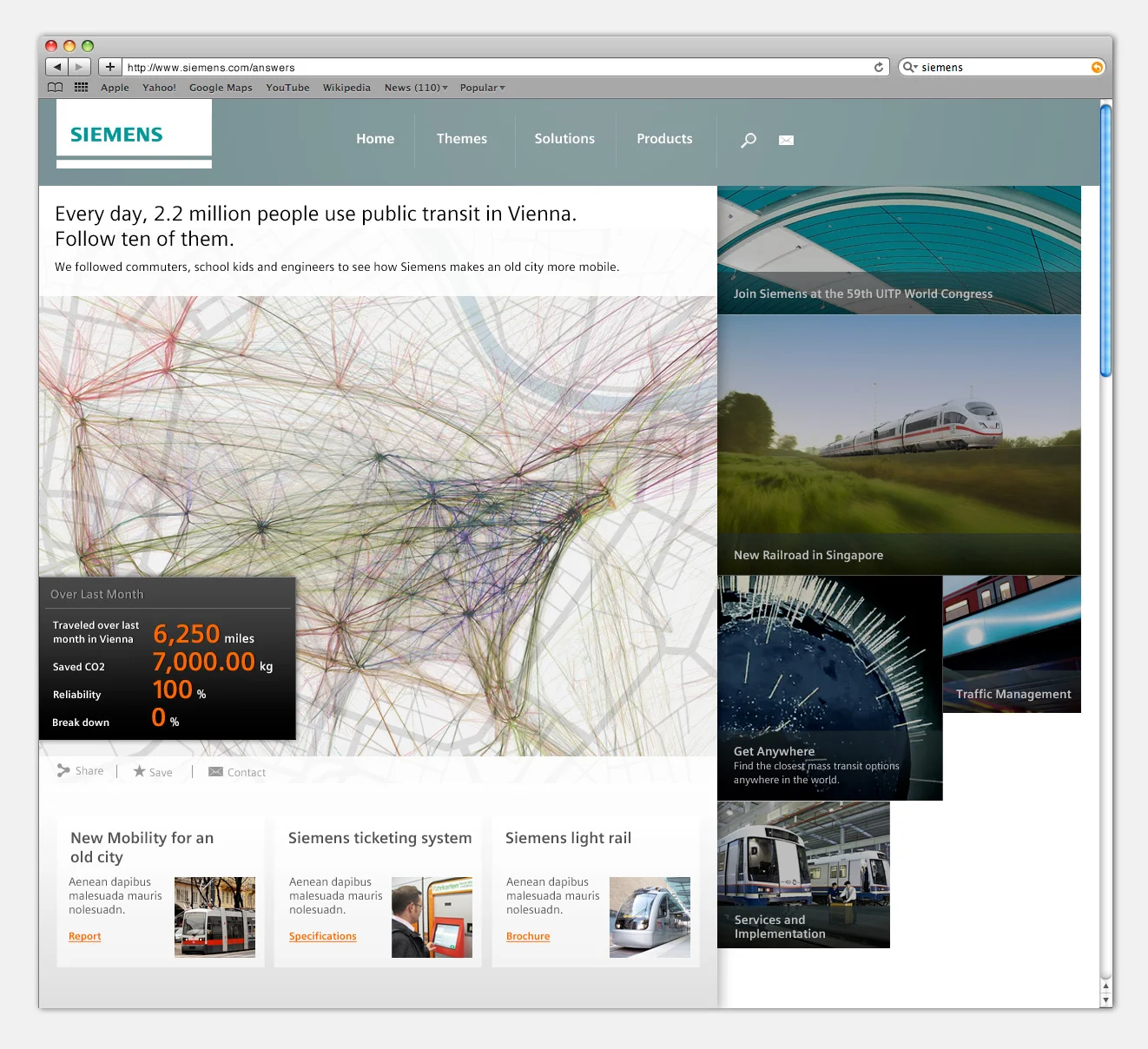This screenshot has width=1148, height=1049.
Task: Click the Contact text link
Action: (247, 772)
